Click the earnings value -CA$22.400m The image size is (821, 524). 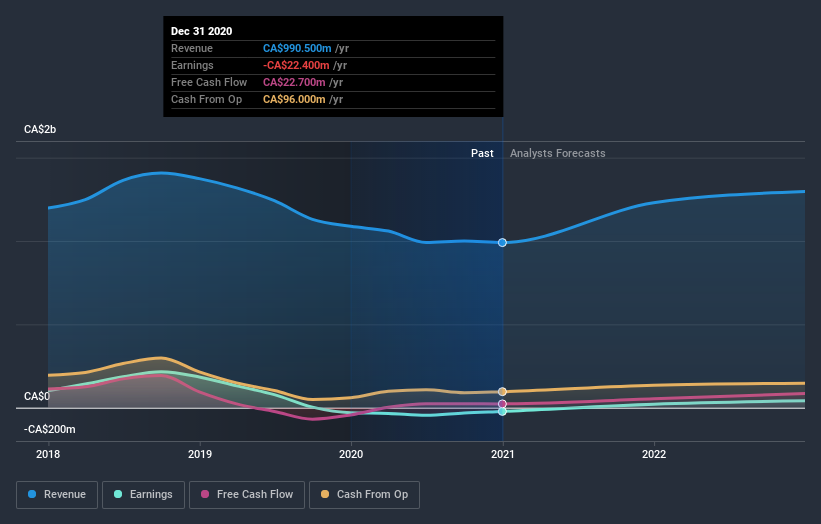[296, 65]
